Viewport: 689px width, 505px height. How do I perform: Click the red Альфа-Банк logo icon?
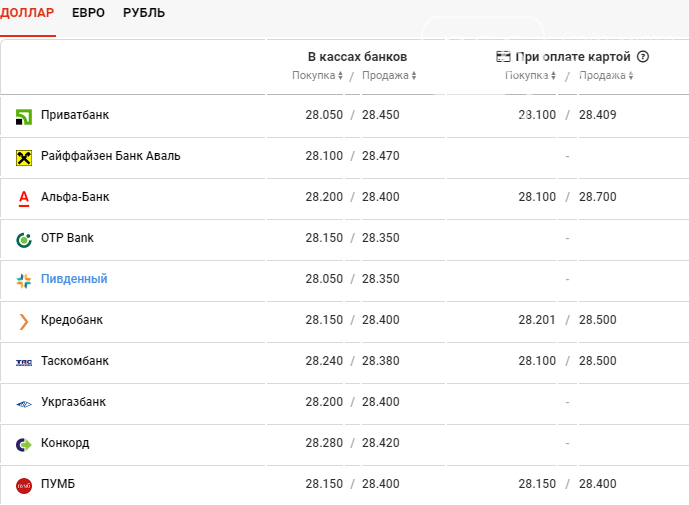pos(24,199)
